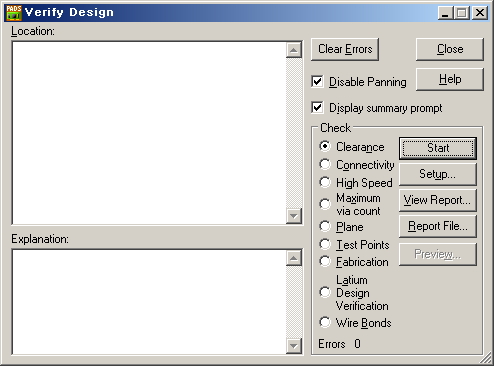The height and width of the screenshot is (366, 494).
Task: Click the Location list down arrow
Action: 294,216
